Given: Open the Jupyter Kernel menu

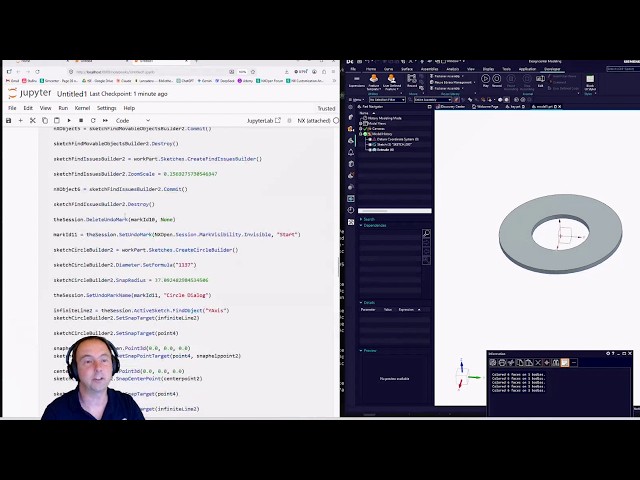Looking at the screenshot, I should click(x=82, y=108).
